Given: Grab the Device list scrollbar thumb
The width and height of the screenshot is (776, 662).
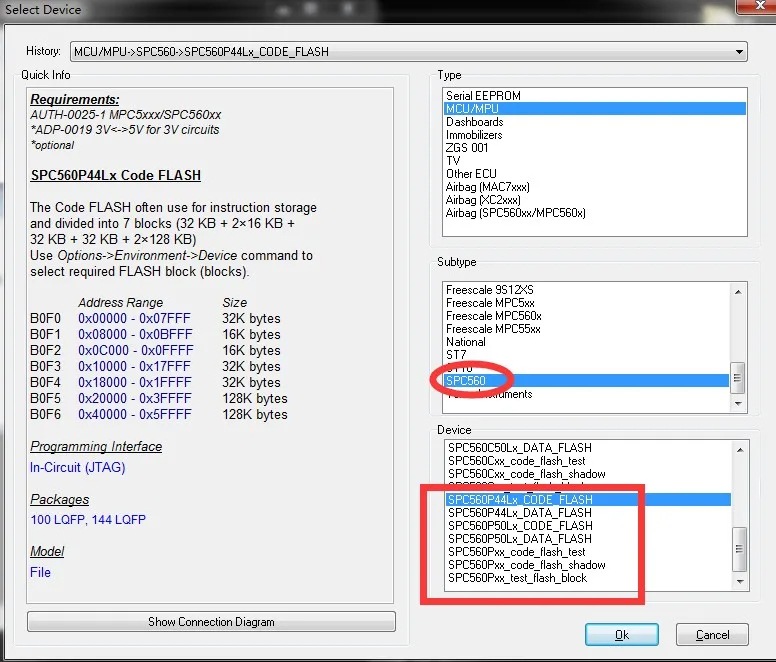Looking at the screenshot, I should (739, 549).
